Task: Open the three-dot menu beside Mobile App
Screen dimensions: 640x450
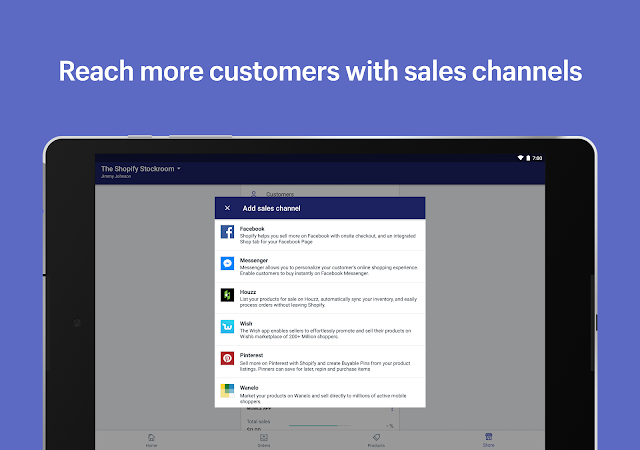Action: pos(392,409)
